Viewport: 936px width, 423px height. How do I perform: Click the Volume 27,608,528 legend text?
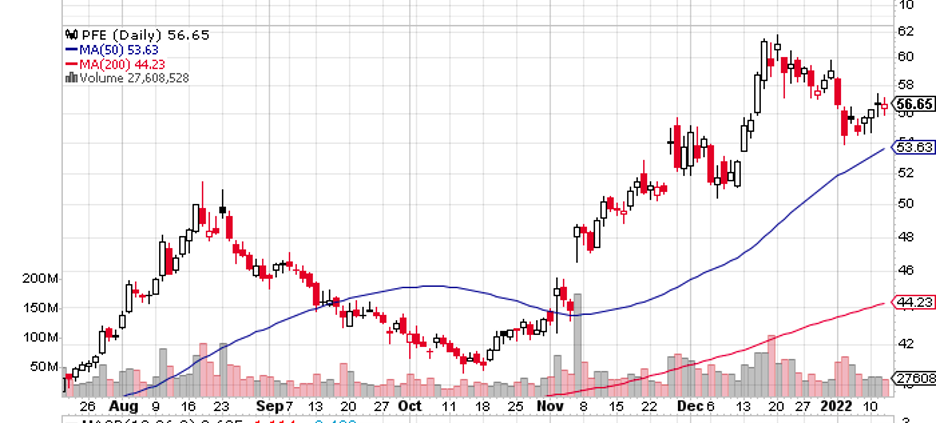[x=134, y=78]
